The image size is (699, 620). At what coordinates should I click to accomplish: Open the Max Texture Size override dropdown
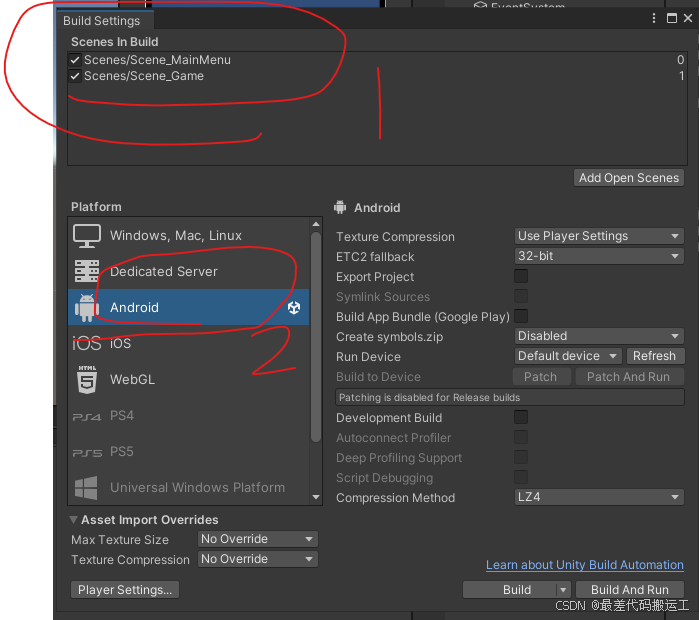pos(258,539)
